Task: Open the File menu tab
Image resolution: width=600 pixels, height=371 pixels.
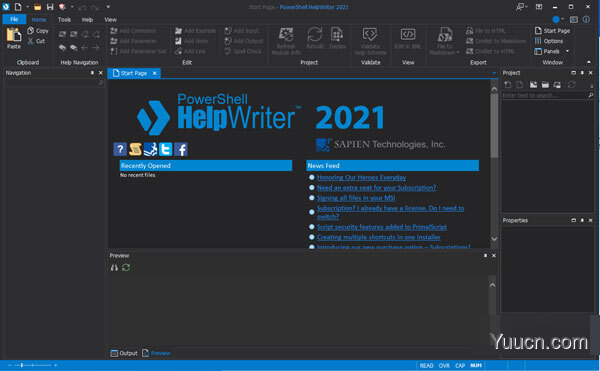Action: click(14, 19)
